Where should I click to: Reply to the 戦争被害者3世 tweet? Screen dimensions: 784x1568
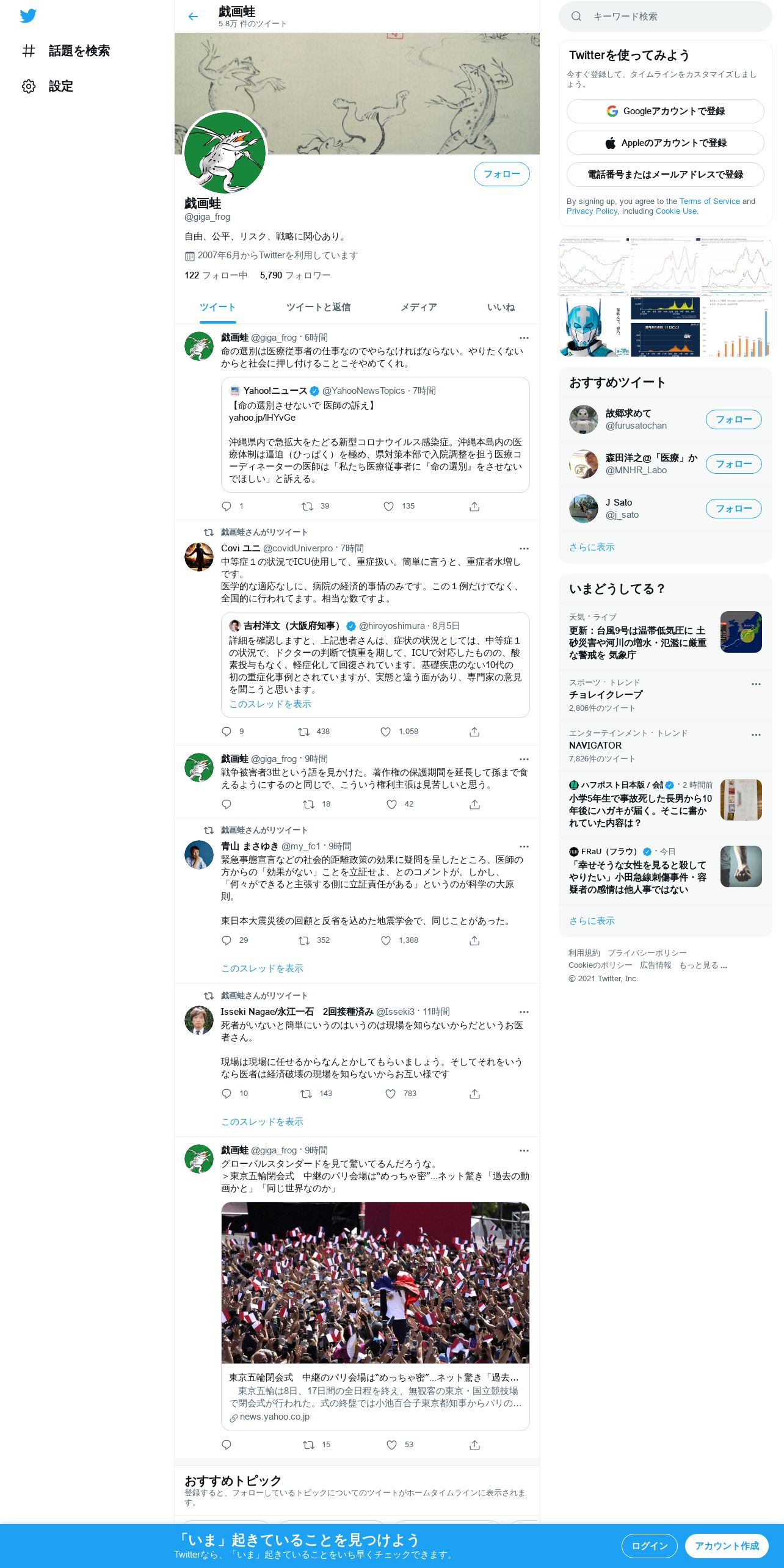point(227,804)
